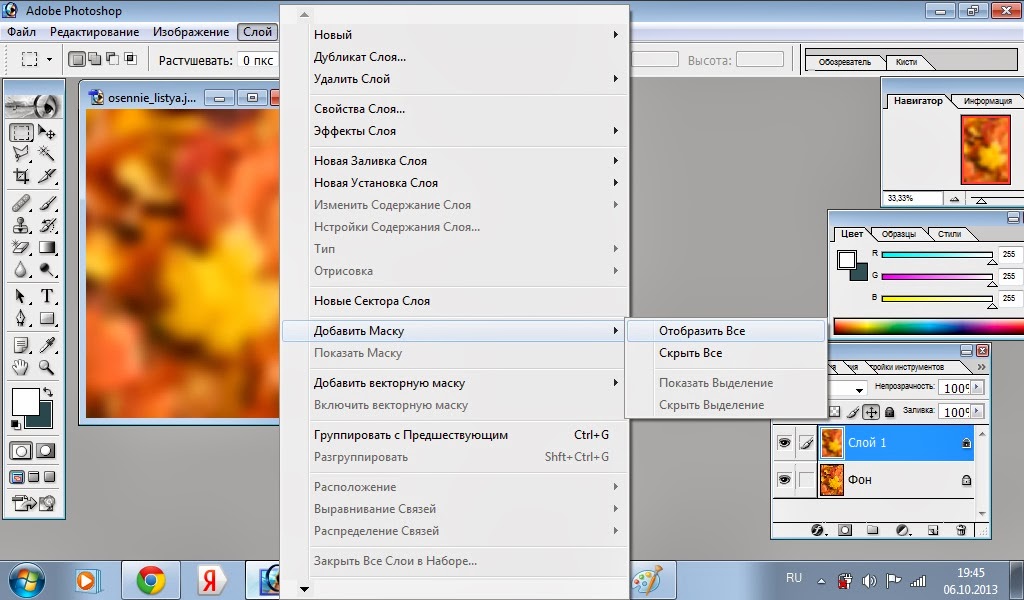Select the Type tool

pyautogui.click(x=46, y=296)
